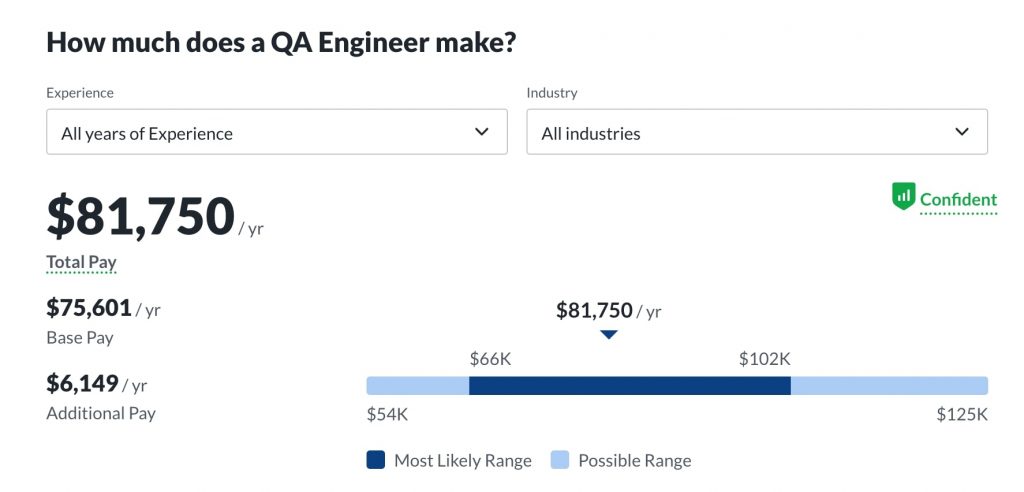Click right light-blue segment of salary bar

click(x=889, y=386)
